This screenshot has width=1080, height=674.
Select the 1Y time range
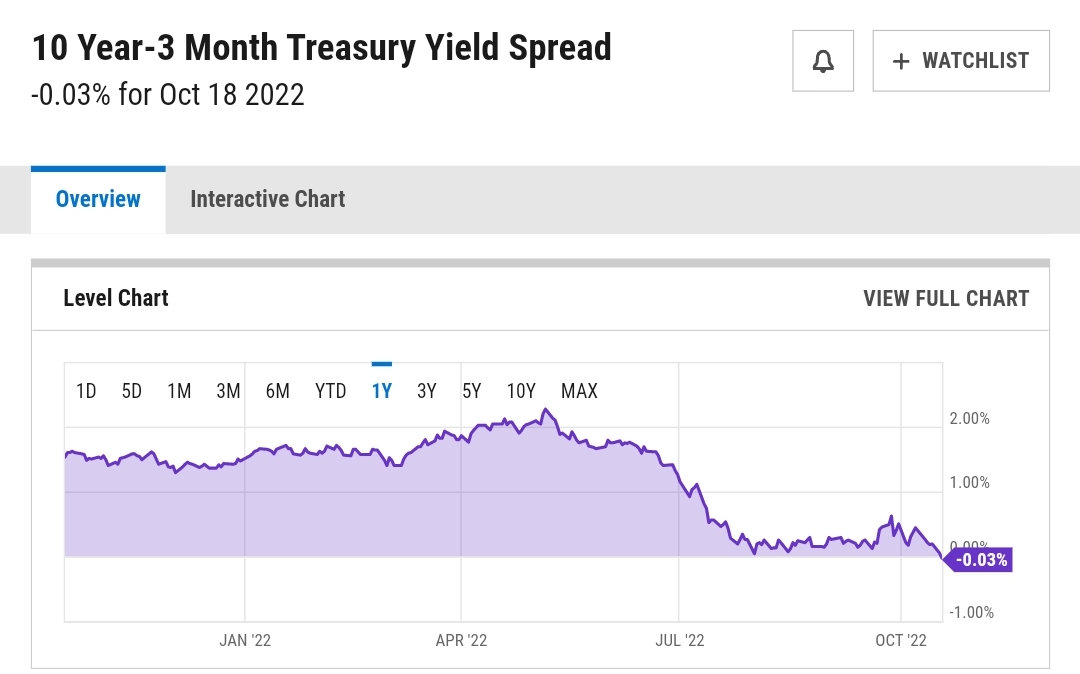click(381, 391)
